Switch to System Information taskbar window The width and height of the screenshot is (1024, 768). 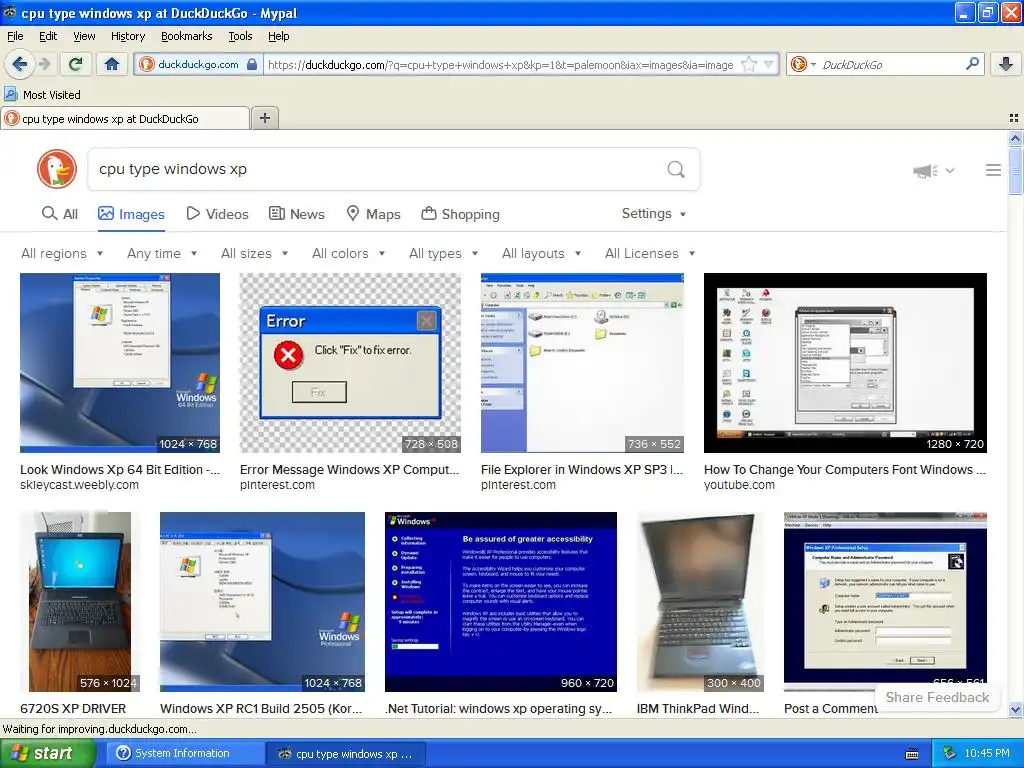click(x=183, y=754)
